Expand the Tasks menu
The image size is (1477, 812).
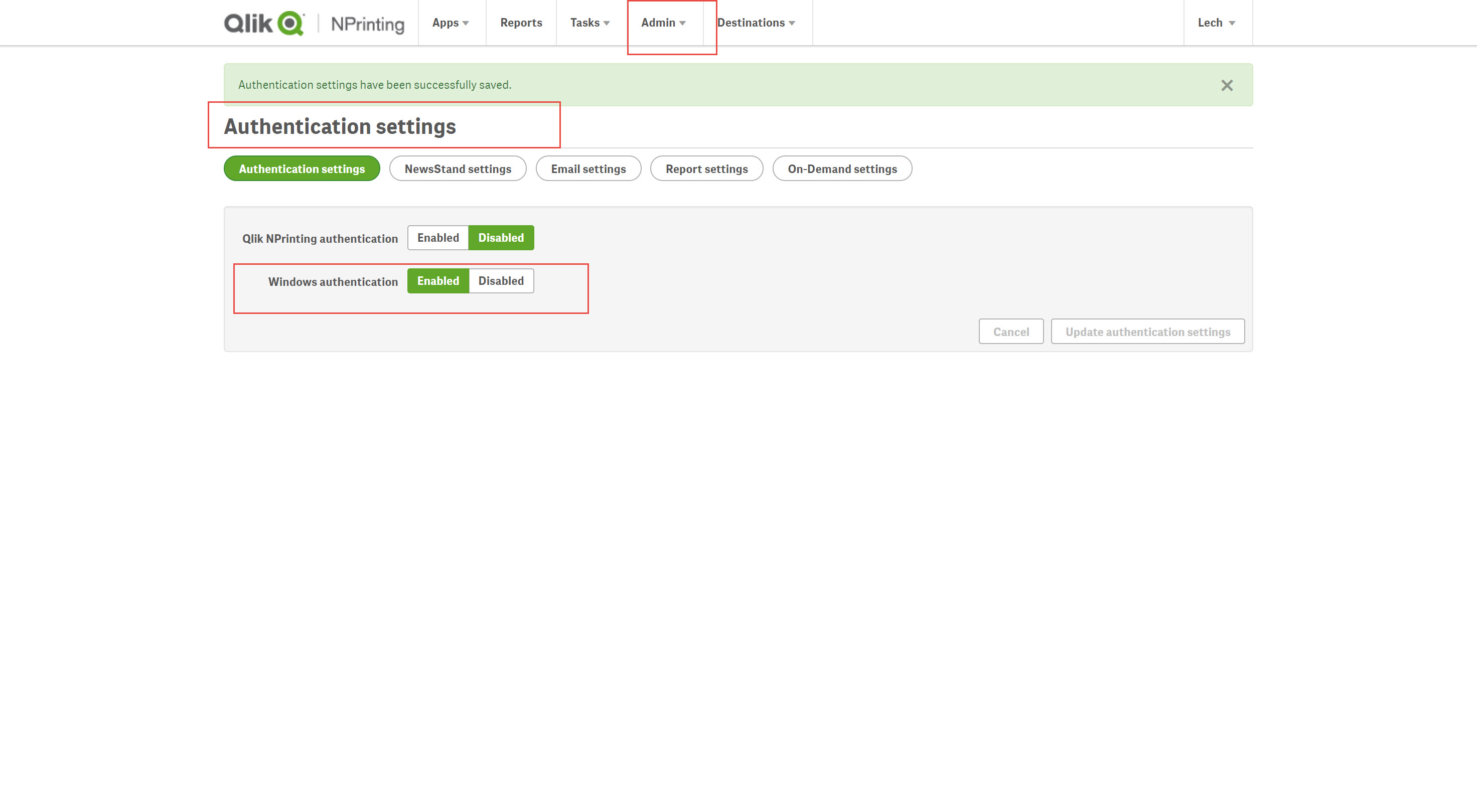pos(590,23)
